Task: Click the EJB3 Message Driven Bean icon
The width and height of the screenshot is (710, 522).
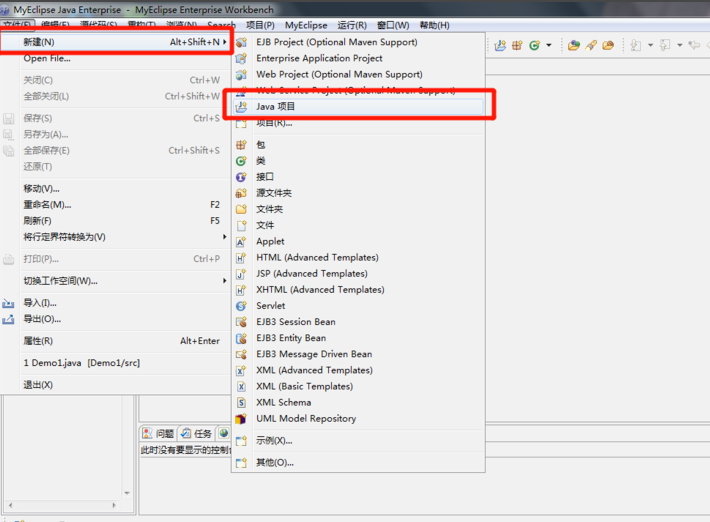Action: pos(241,354)
